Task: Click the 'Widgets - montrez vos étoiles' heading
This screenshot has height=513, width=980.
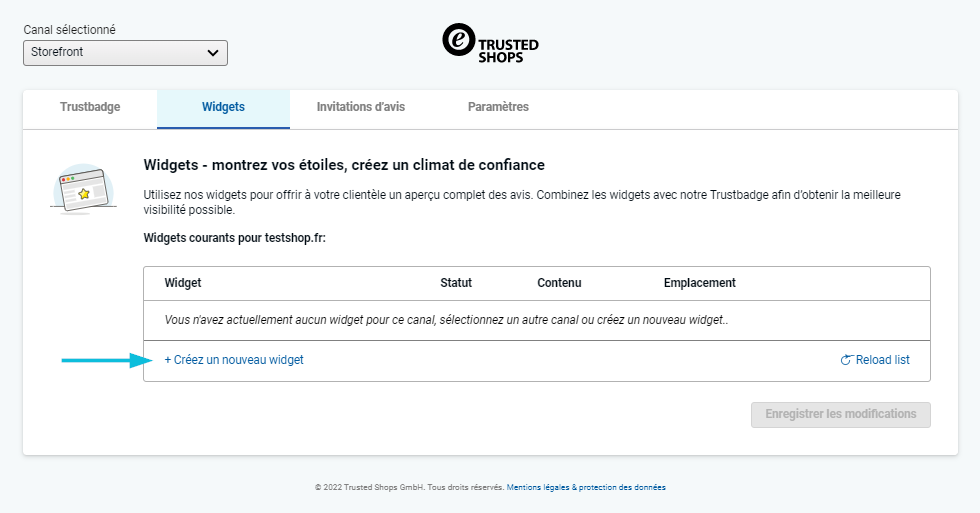Action: click(344, 164)
